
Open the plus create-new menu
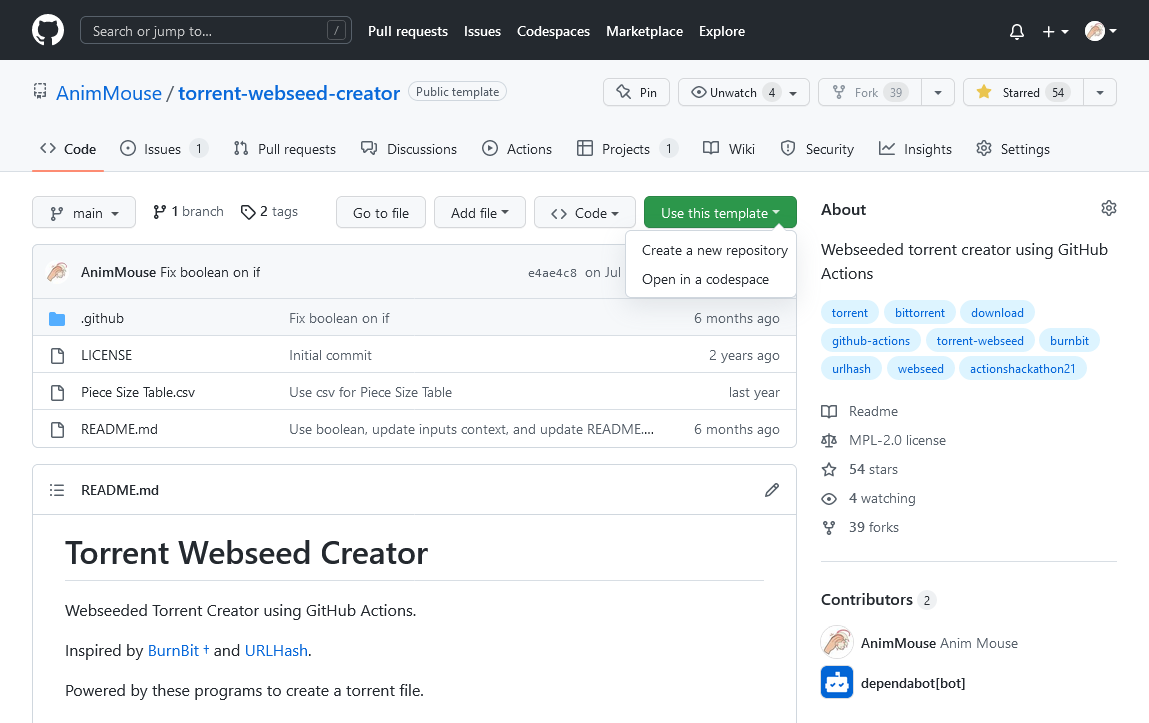pos(1055,31)
